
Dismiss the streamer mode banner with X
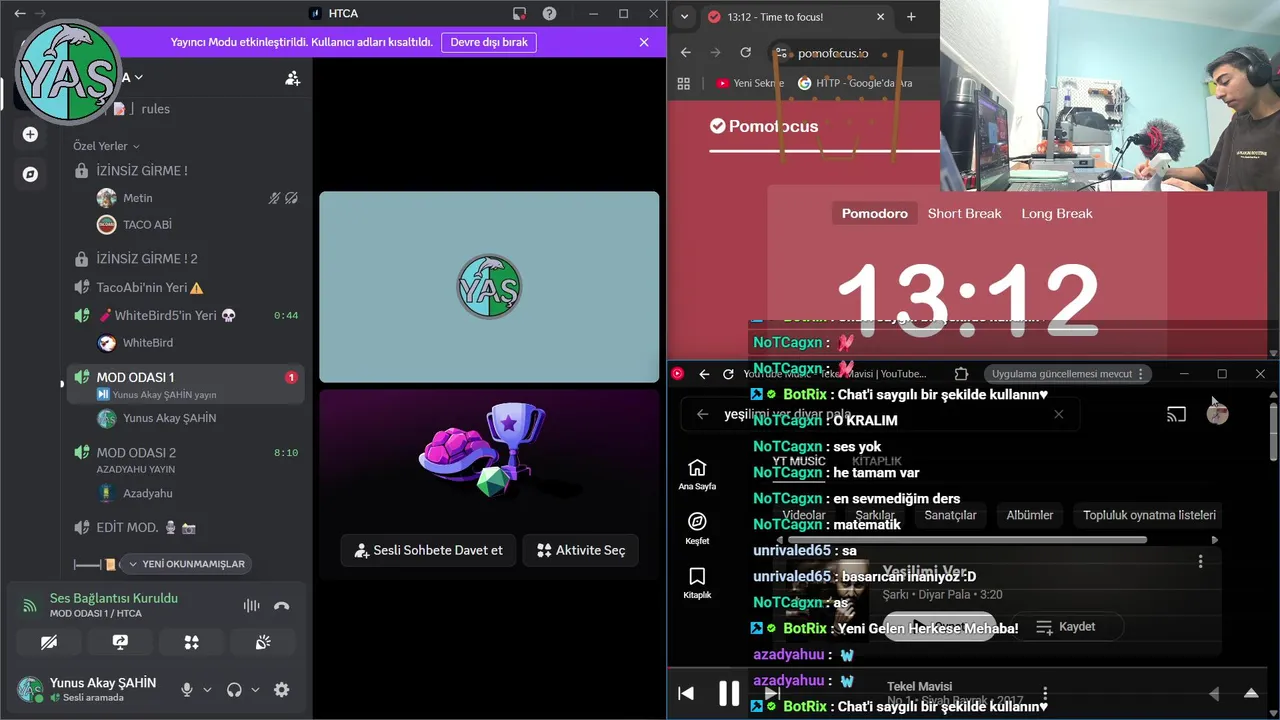point(644,42)
